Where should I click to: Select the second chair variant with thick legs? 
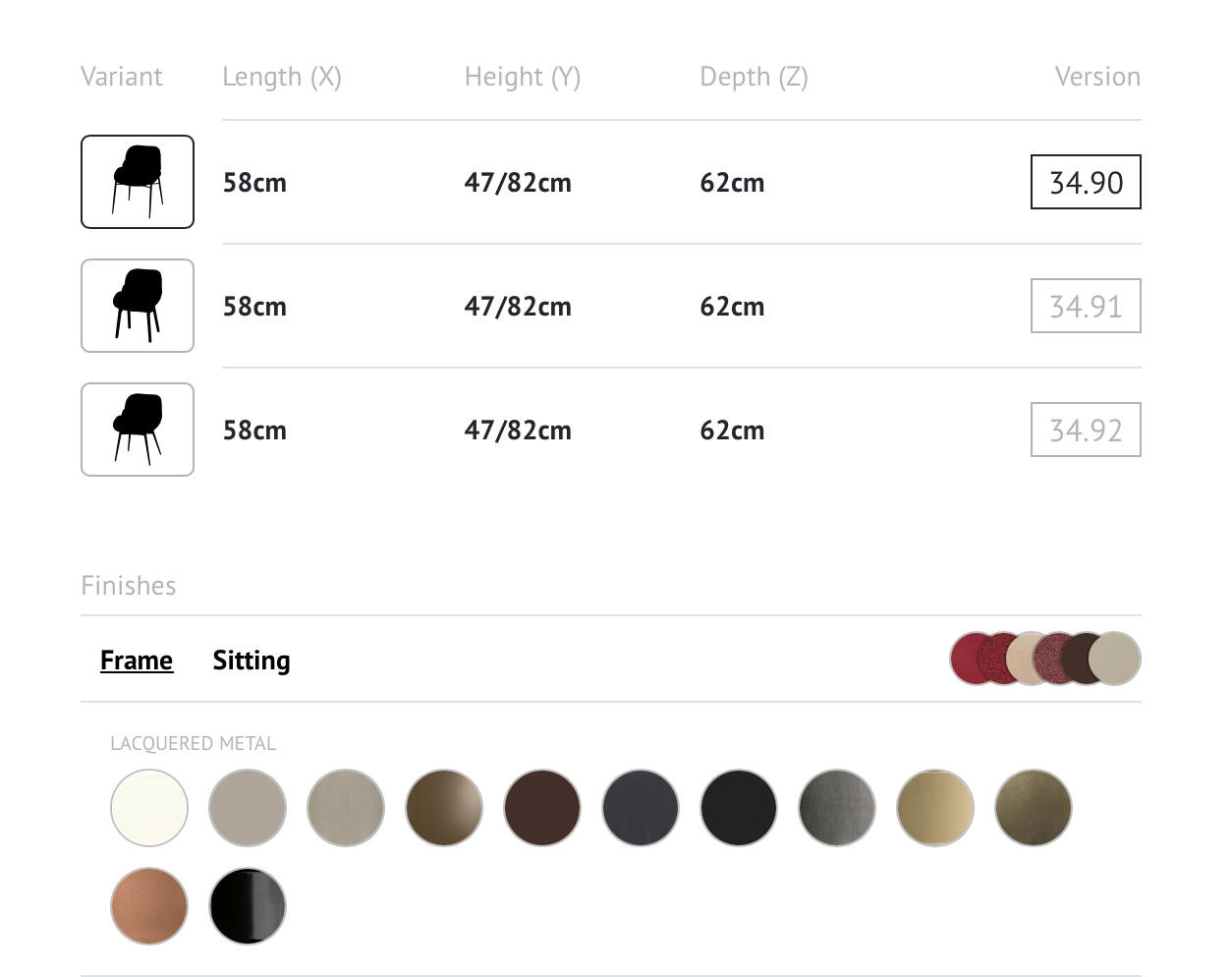(138, 306)
